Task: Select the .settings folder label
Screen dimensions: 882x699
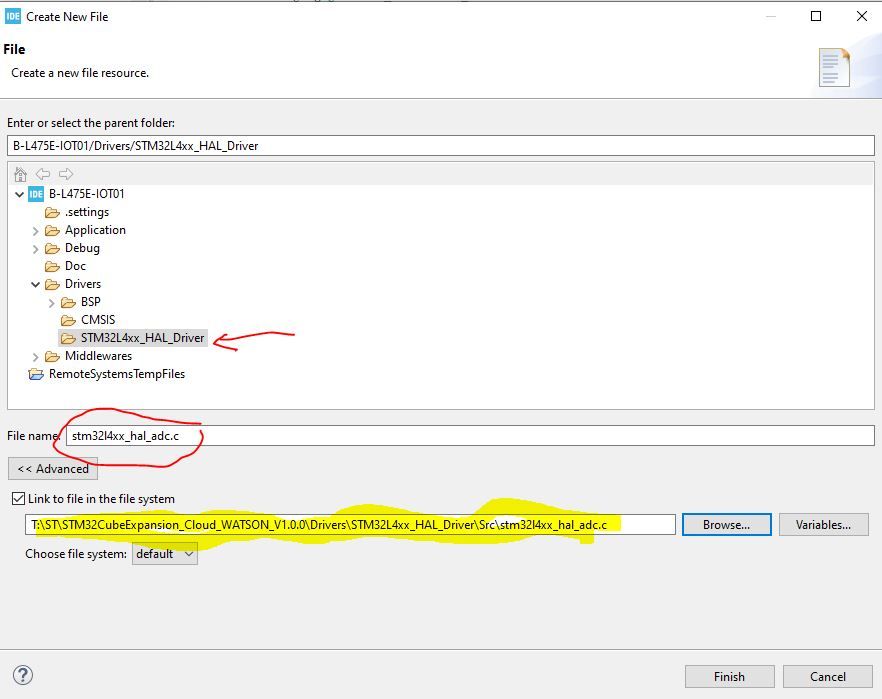Action: [x=87, y=212]
